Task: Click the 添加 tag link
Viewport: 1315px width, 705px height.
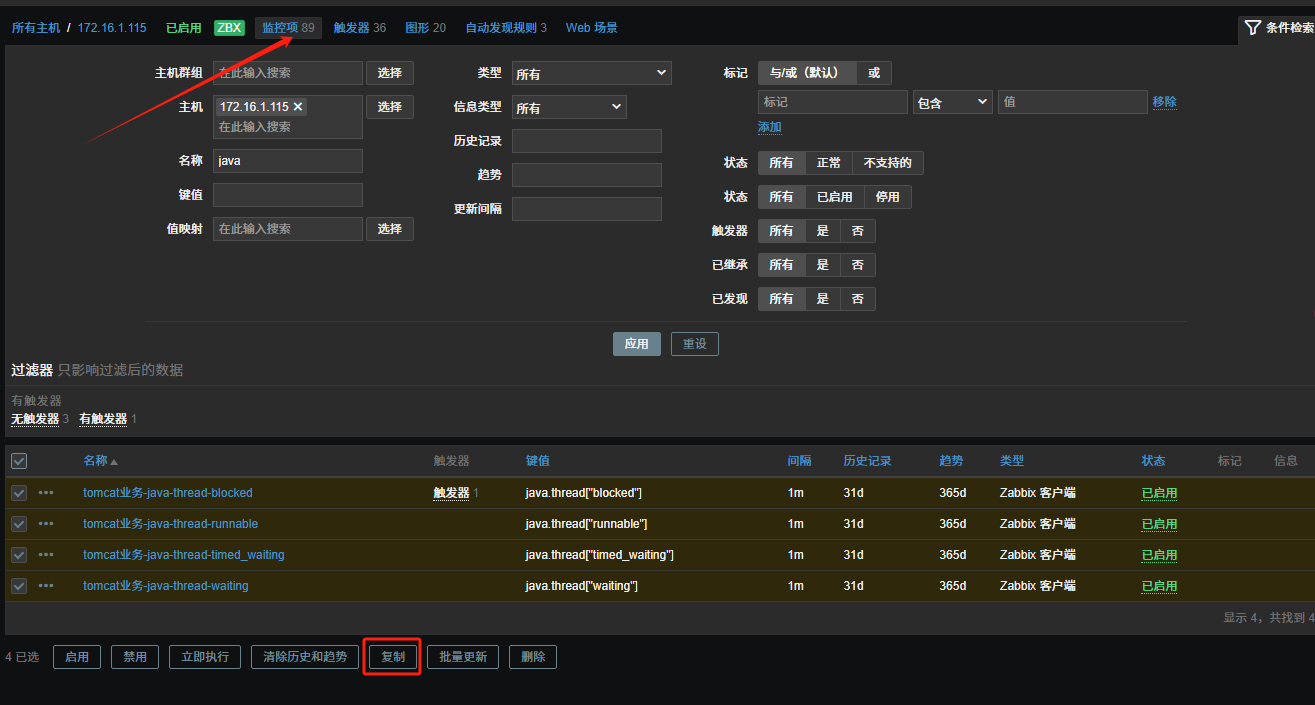Action: click(x=770, y=127)
